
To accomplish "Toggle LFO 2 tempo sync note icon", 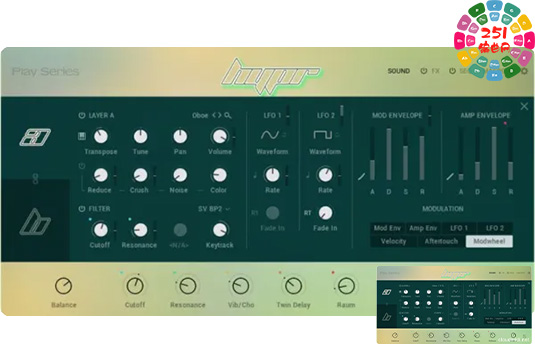I will pyautogui.click(x=308, y=175).
